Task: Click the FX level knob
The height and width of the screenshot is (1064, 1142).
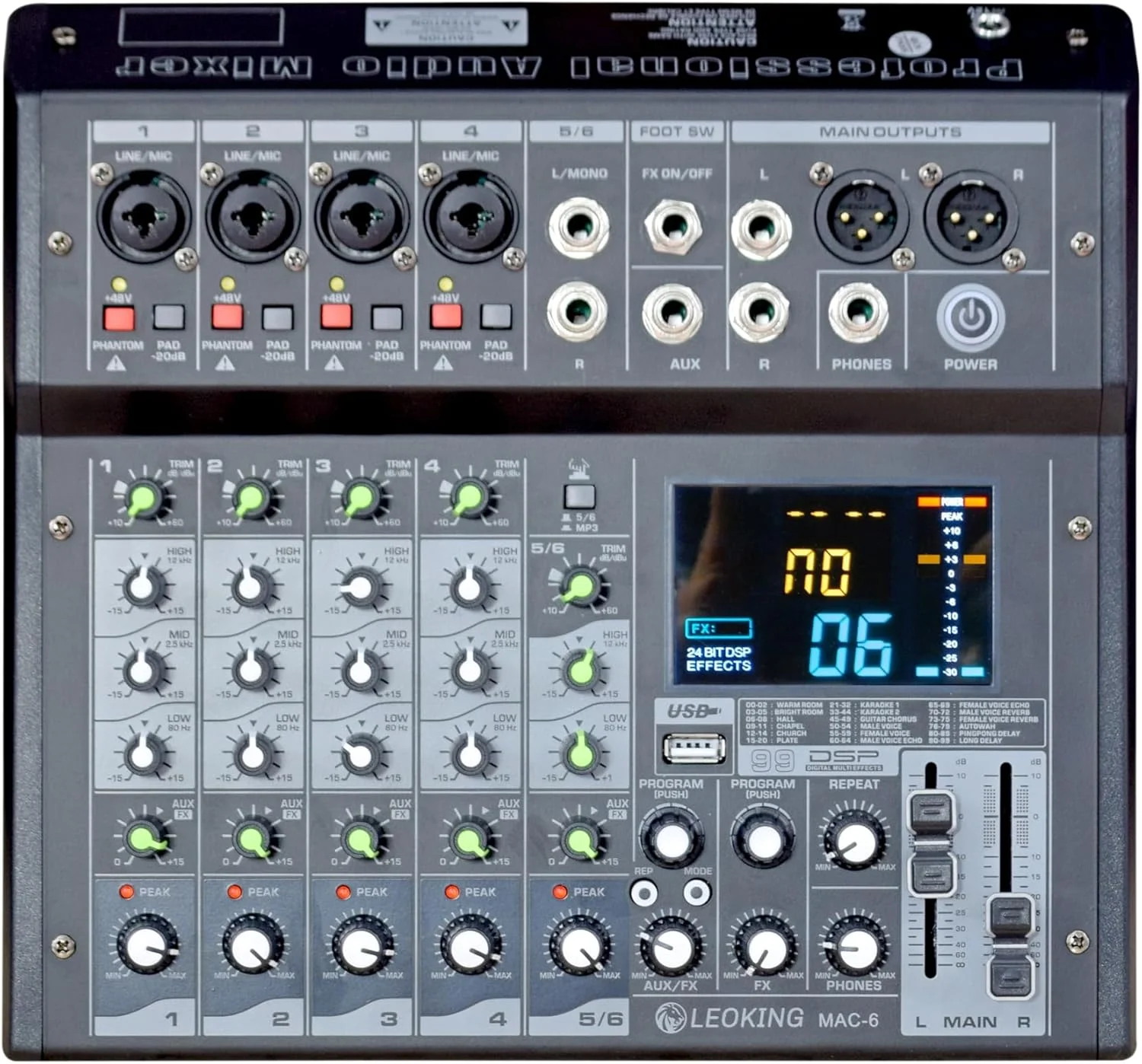Action: tap(763, 946)
